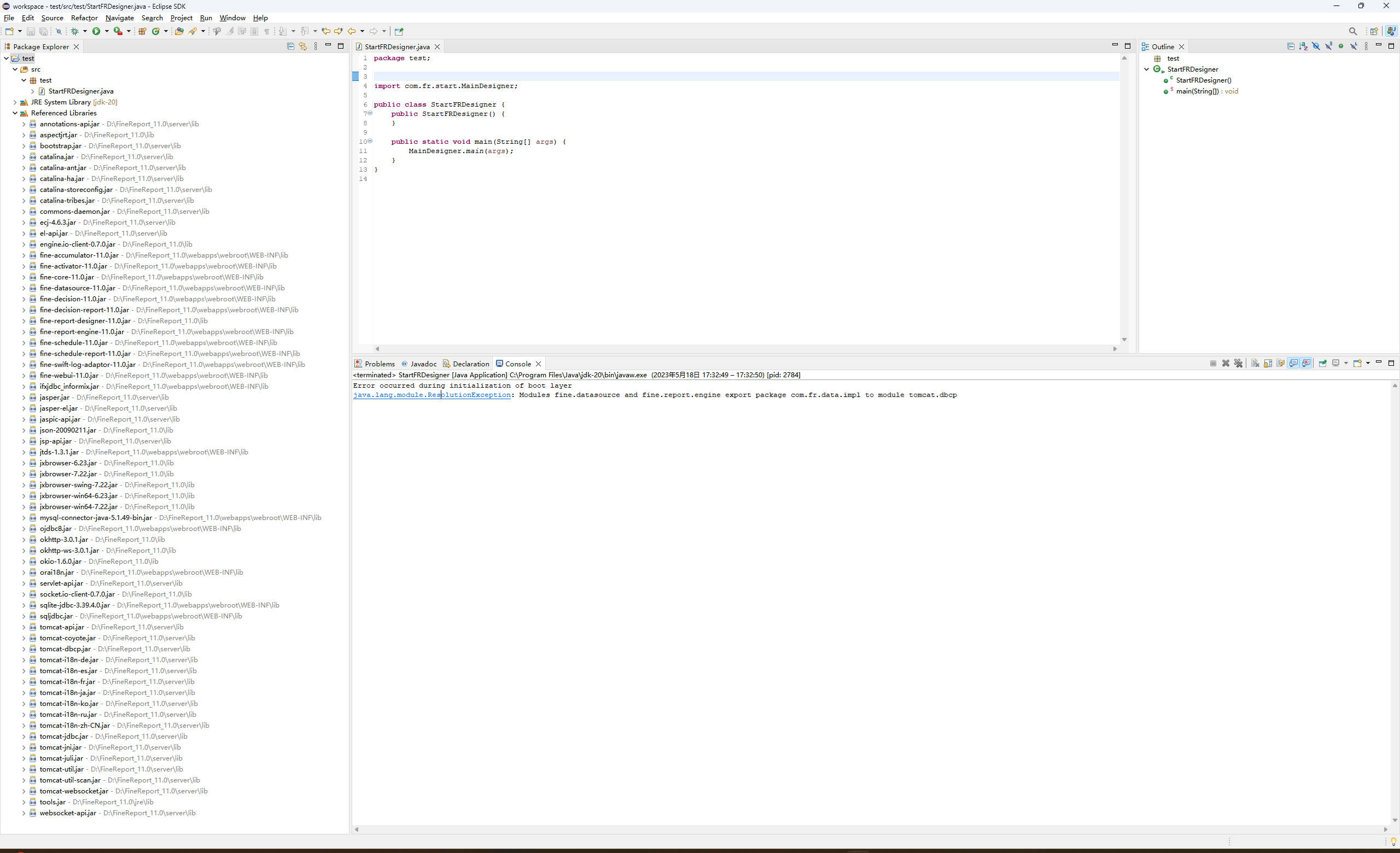Screen dimensions: 1400x853
Task: Click the Last Edit Location arrow
Action: 325,31
